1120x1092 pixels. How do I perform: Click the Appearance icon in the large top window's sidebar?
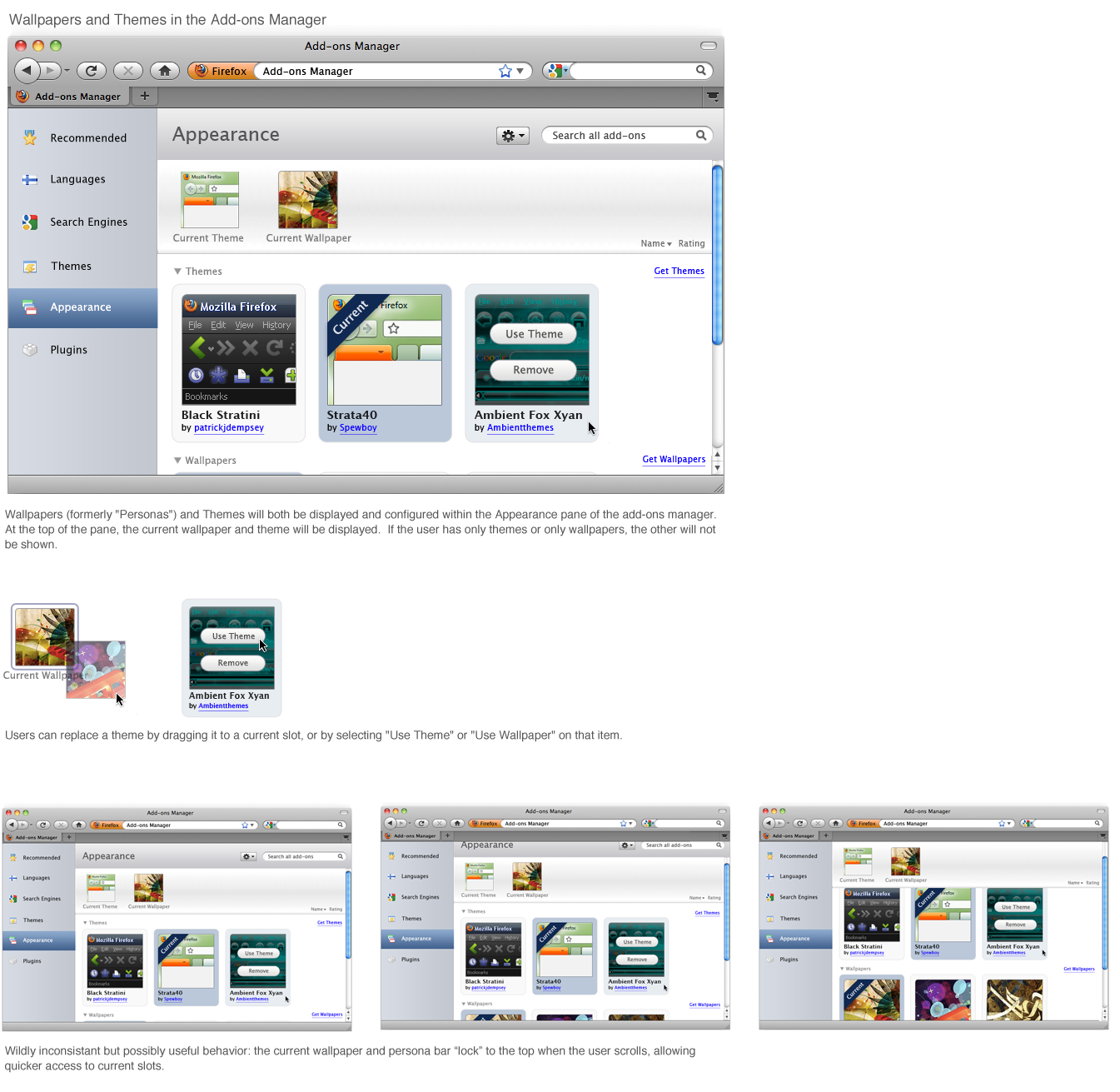point(30,307)
